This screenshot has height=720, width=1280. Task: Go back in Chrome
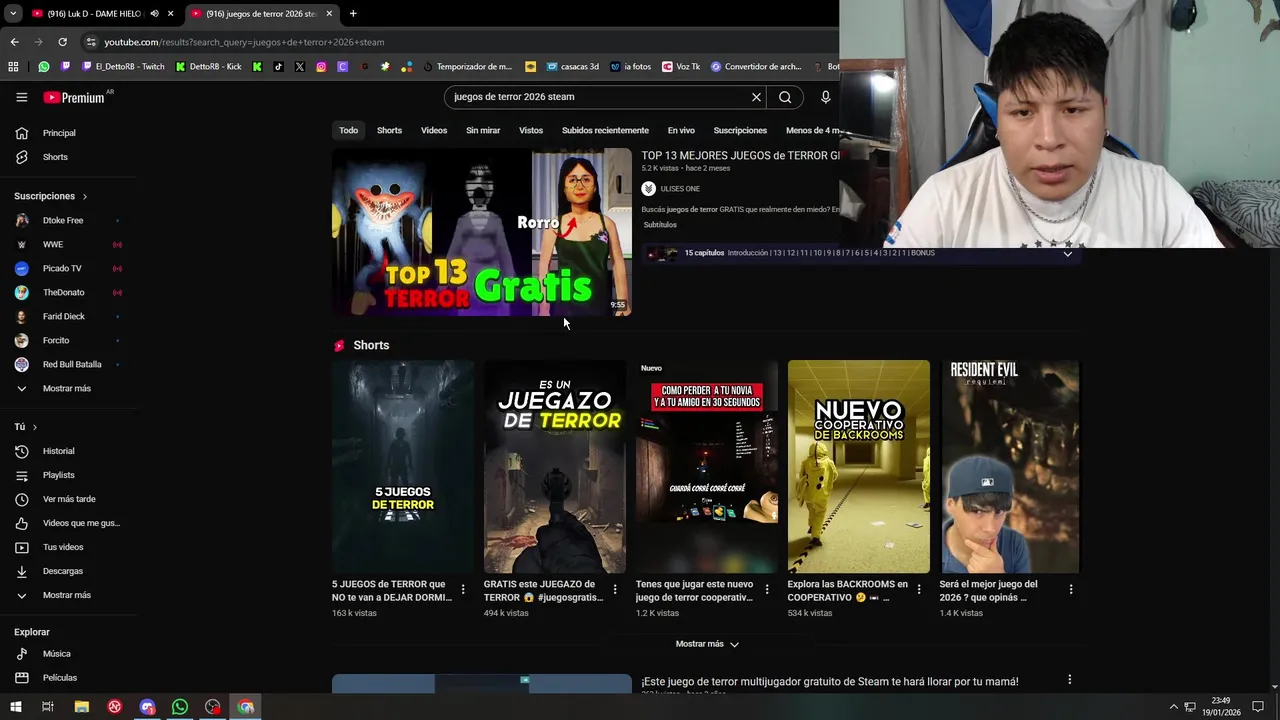(x=14, y=42)
